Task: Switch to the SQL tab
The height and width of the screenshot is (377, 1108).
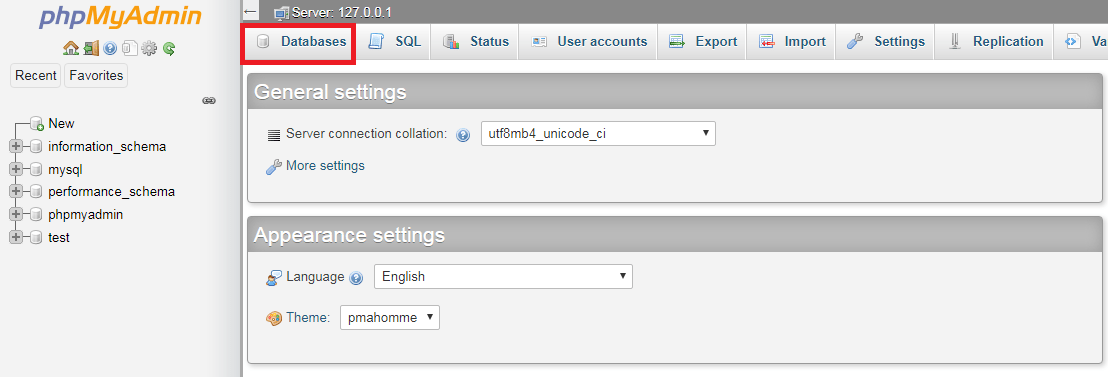Action: tap(394, 42)
